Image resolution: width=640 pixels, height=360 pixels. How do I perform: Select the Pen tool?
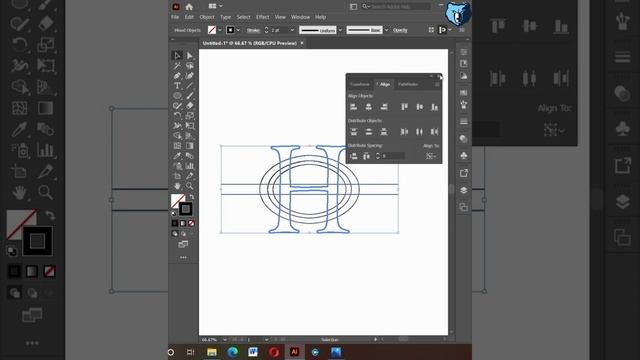coord(177,76)
